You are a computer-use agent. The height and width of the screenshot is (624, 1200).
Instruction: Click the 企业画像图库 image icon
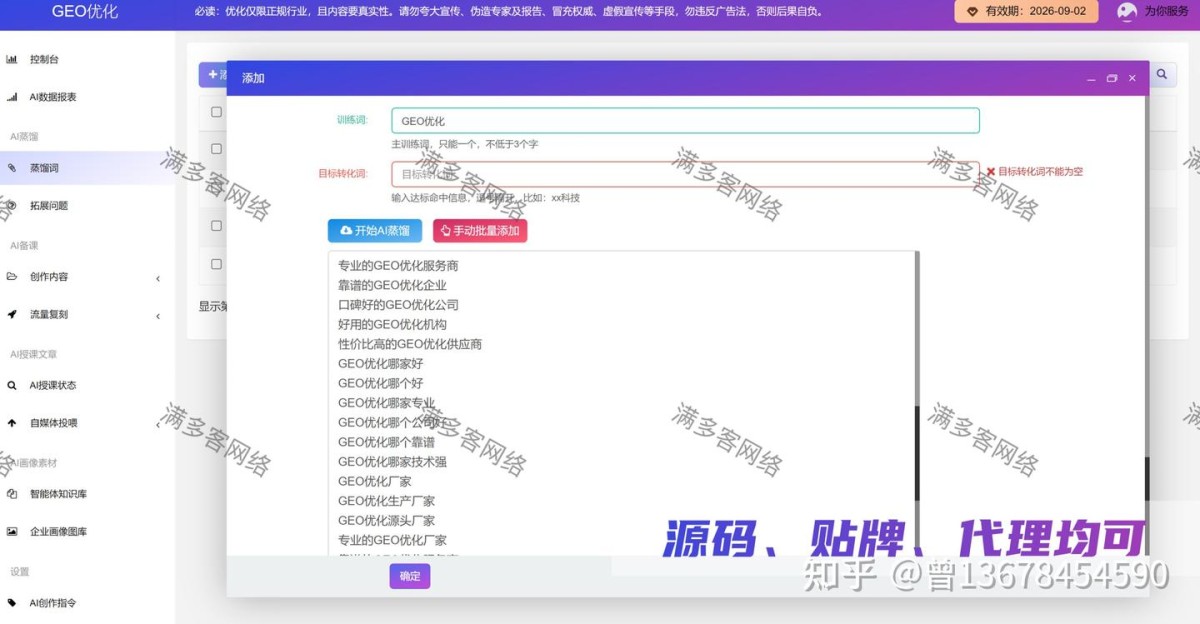(12, 532)
